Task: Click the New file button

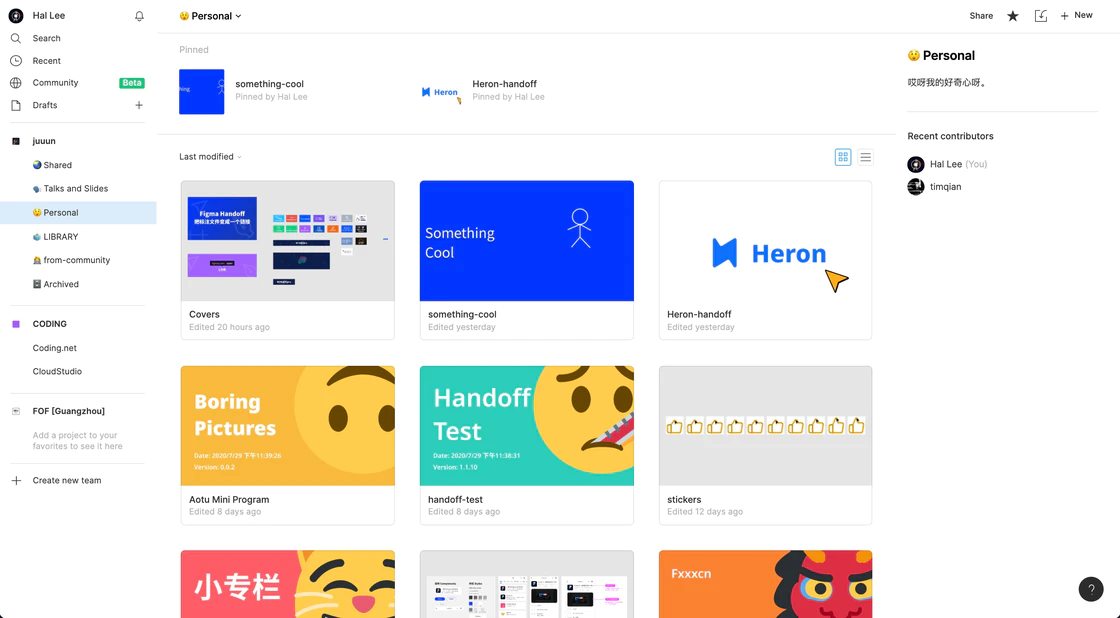Action: pos(1076,15)
